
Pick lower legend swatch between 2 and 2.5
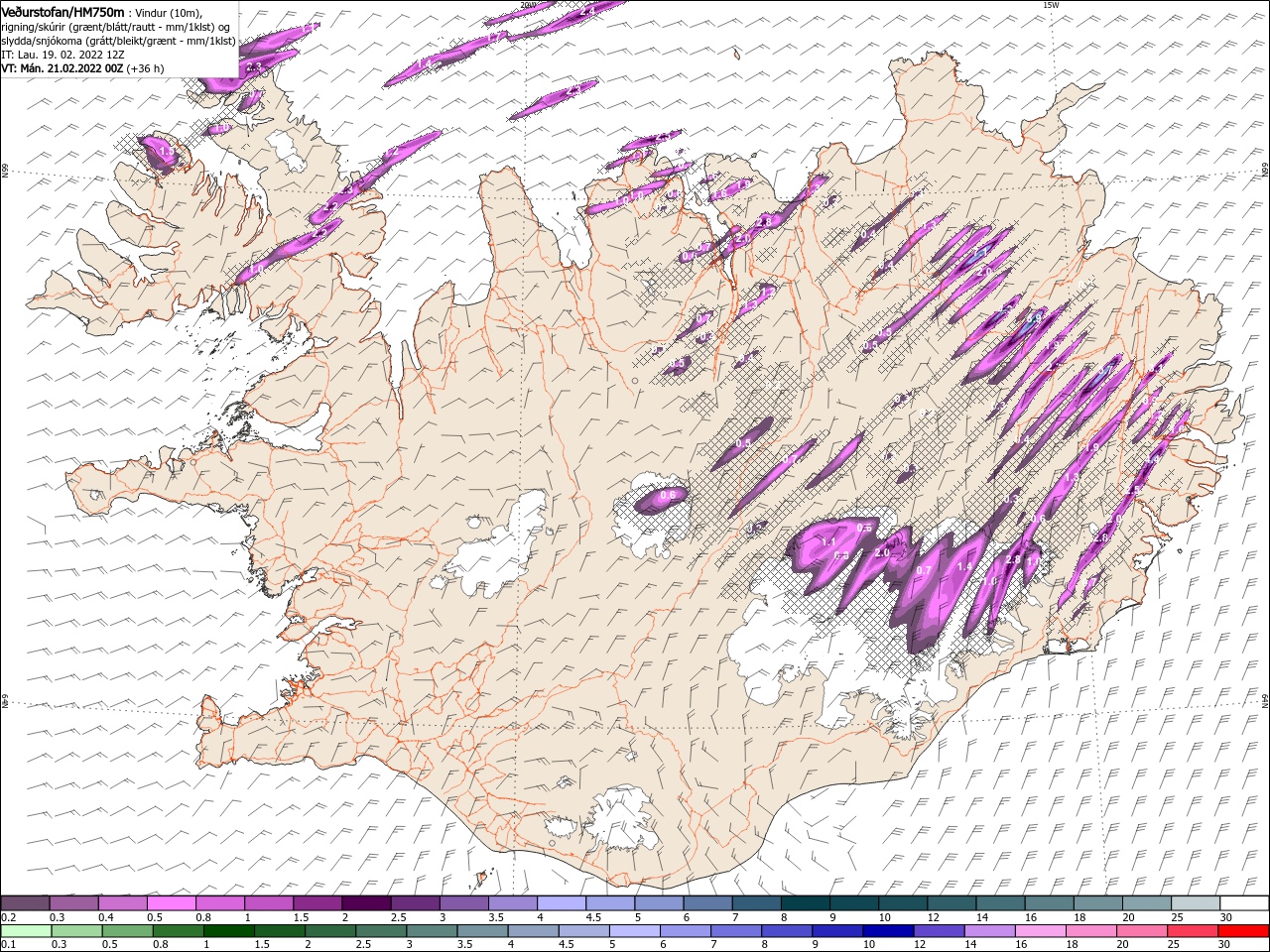(x=330, y=930)
